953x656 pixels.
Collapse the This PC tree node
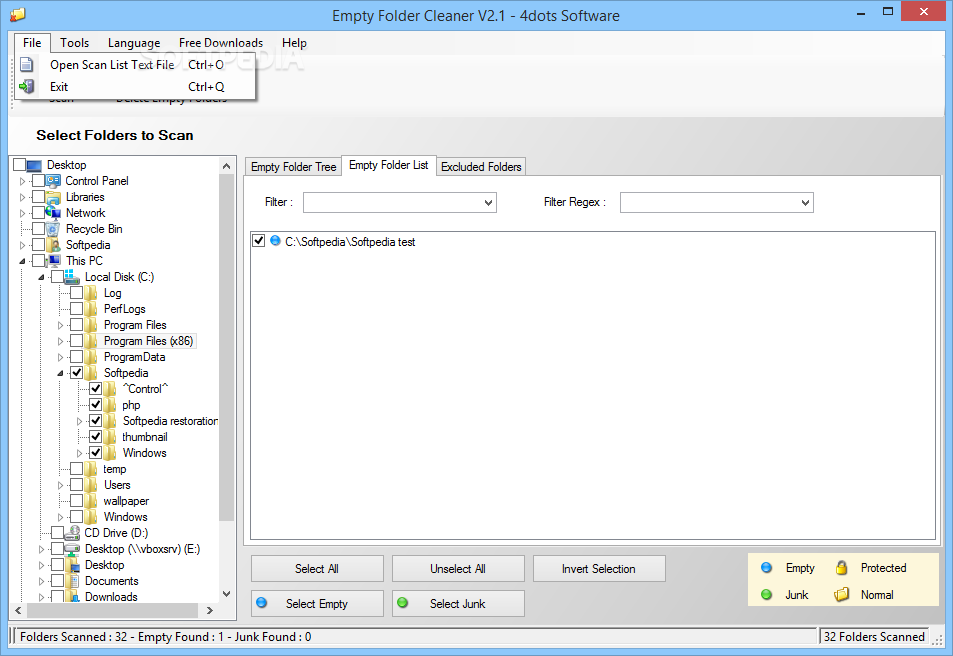(x=22, y=261)
